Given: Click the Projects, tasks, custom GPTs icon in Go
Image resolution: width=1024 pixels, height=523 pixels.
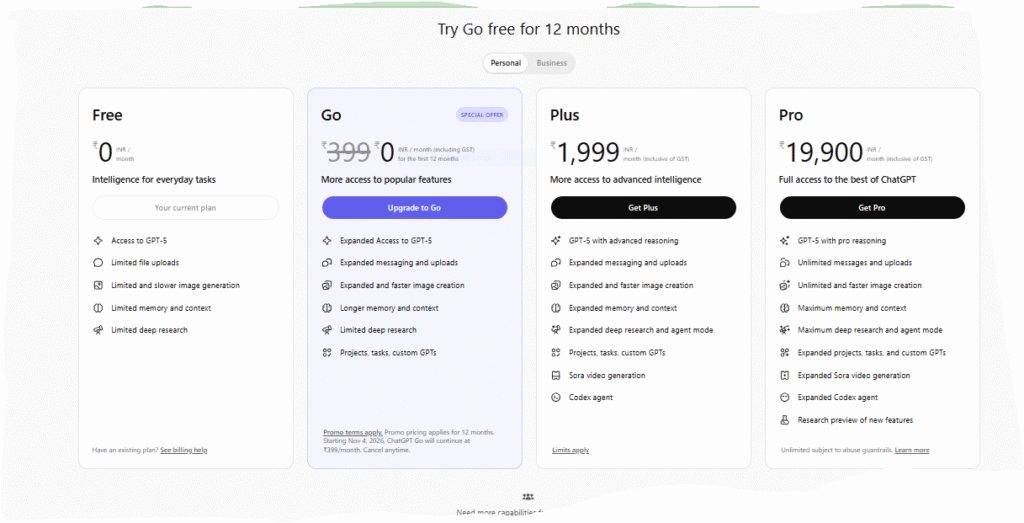Looking at the screenshot, I should pos(327,352).
